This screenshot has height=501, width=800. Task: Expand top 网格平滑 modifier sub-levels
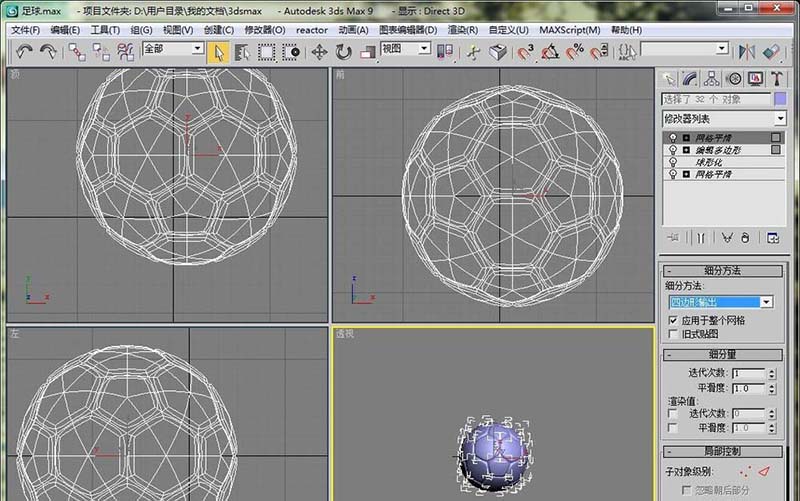click(686, 138)
